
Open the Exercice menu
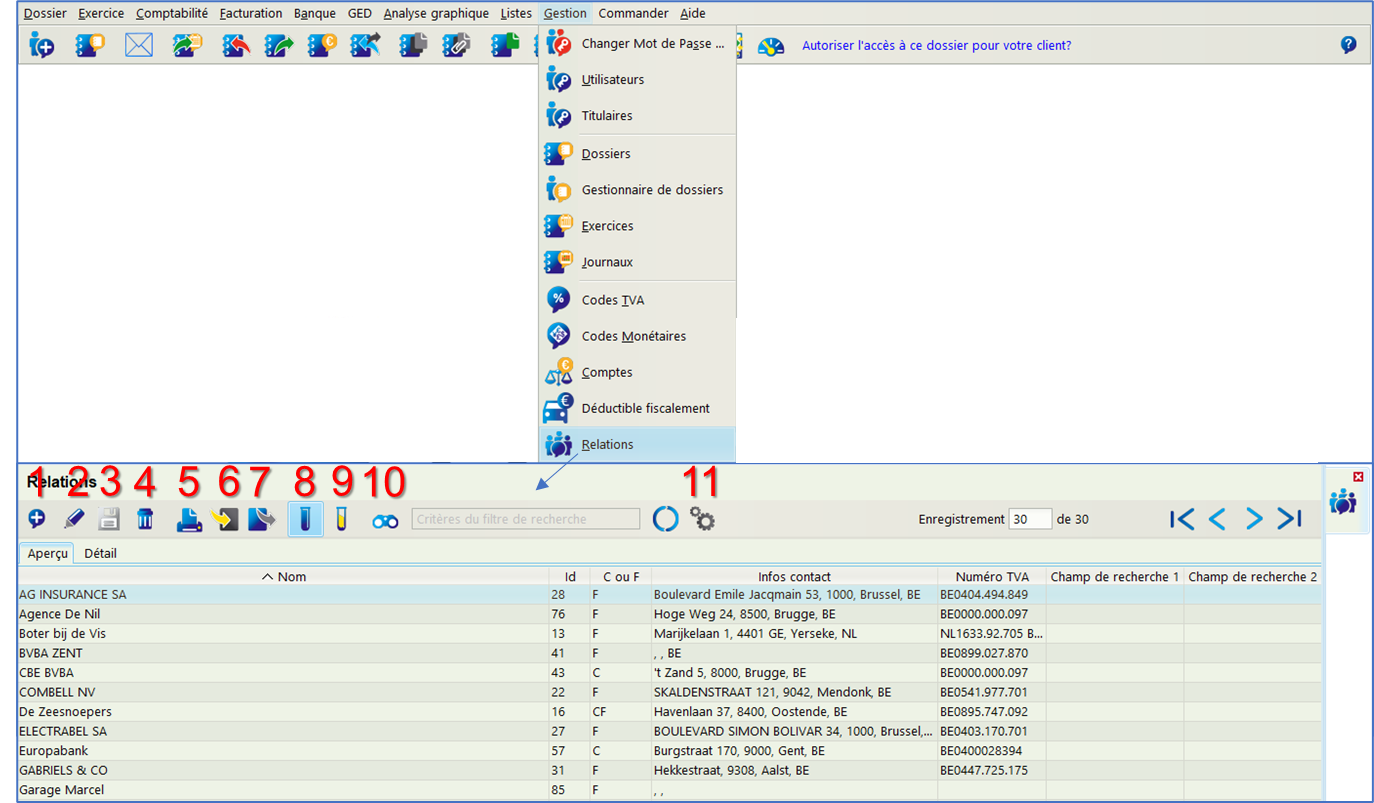[x=101, y=13]
